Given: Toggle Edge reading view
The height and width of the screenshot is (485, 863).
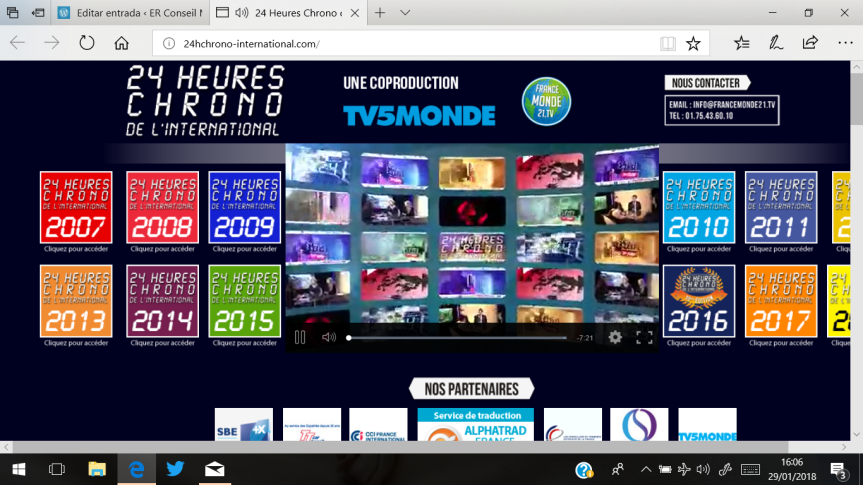Looking at the screenshot, I should pyautogui.click(x=667, y=43).
